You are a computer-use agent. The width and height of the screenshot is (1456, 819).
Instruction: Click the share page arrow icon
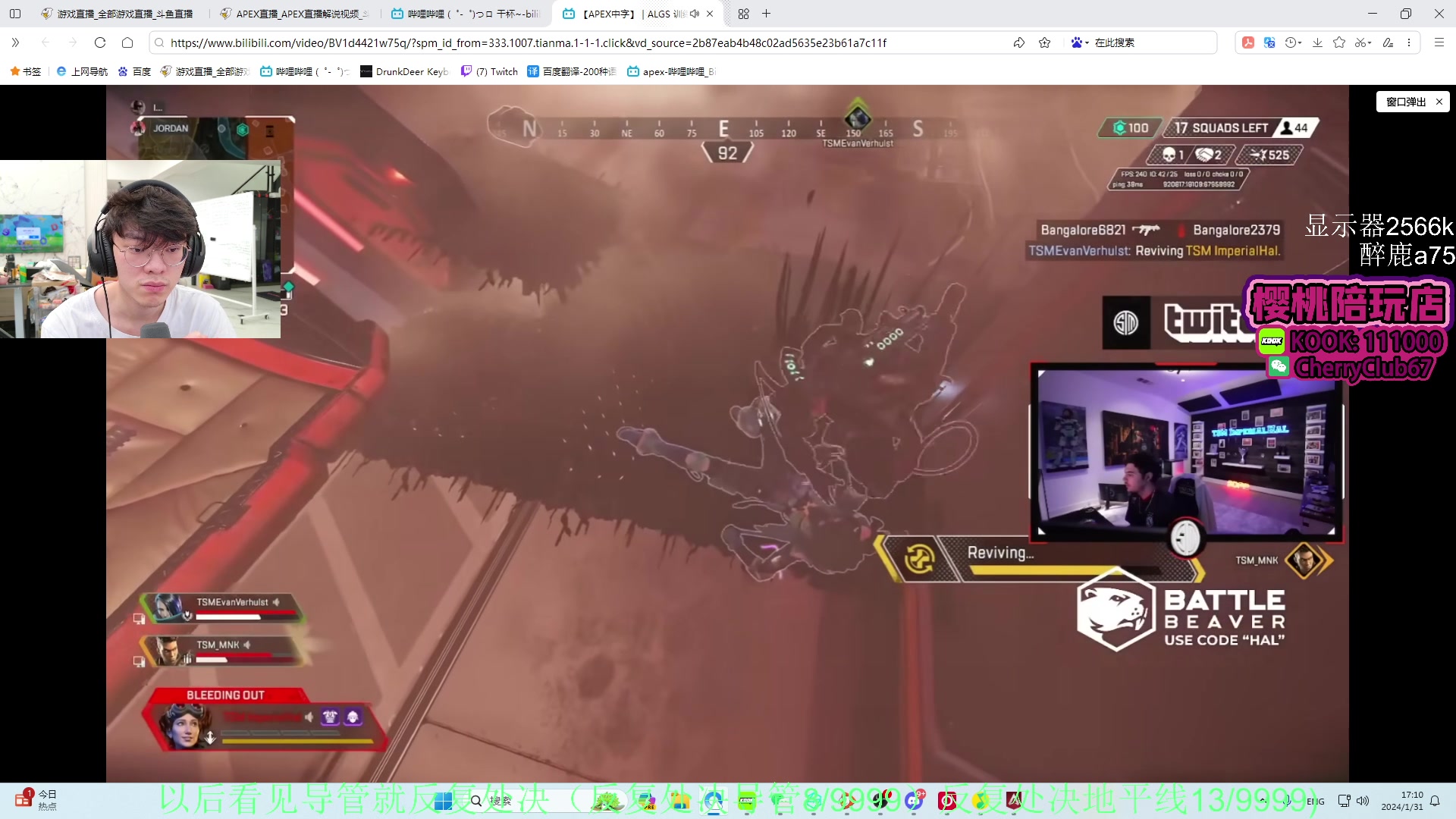coord(1018,42)
